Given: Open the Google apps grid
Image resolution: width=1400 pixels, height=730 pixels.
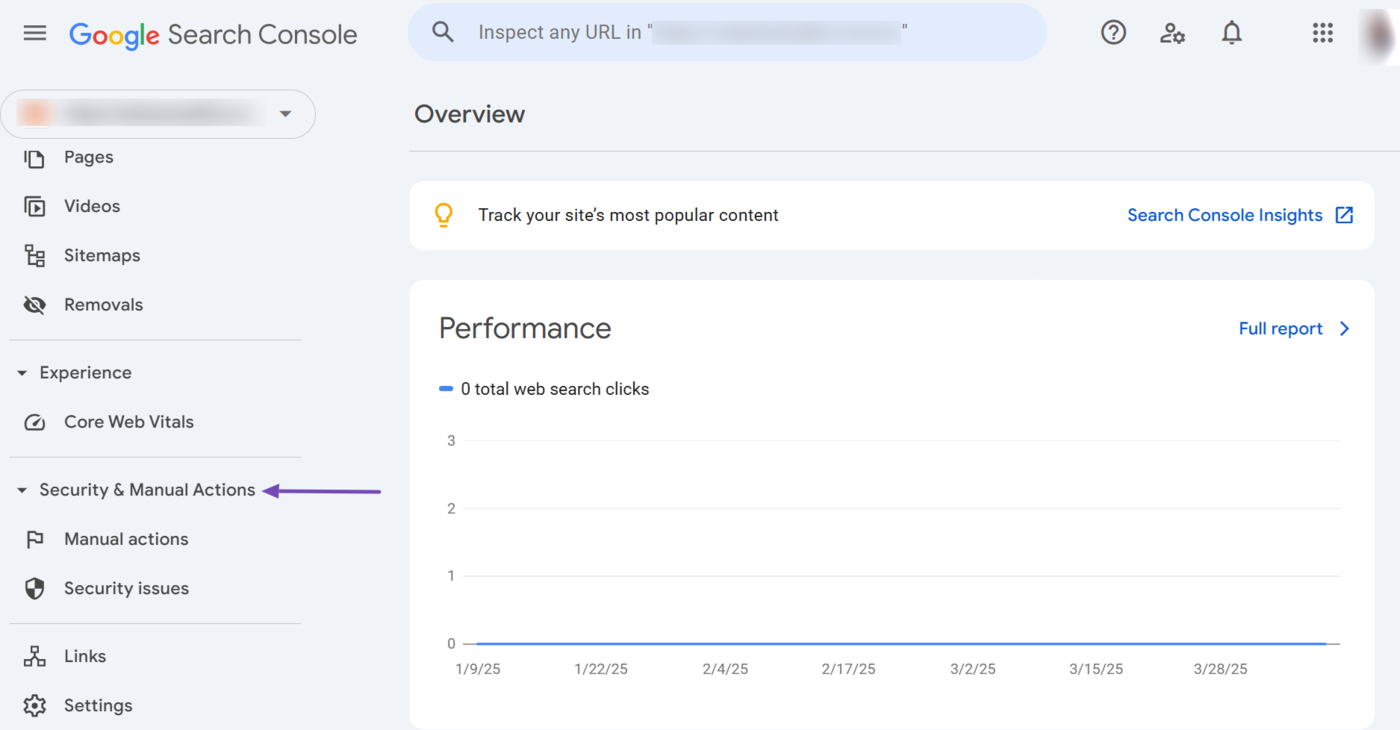Looking at the screenshot, I should (1322, 33).
